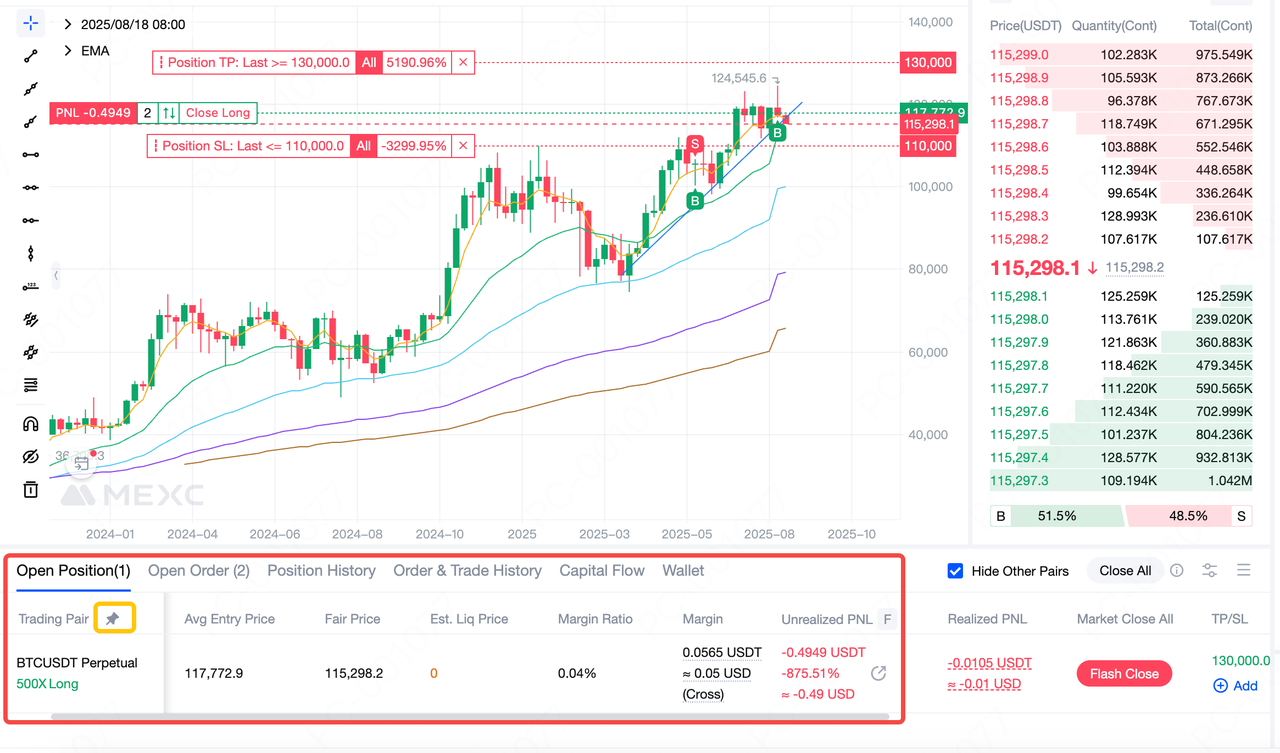Delete all drawings with trash icon
1280x753 pixels.
[31, 489]
